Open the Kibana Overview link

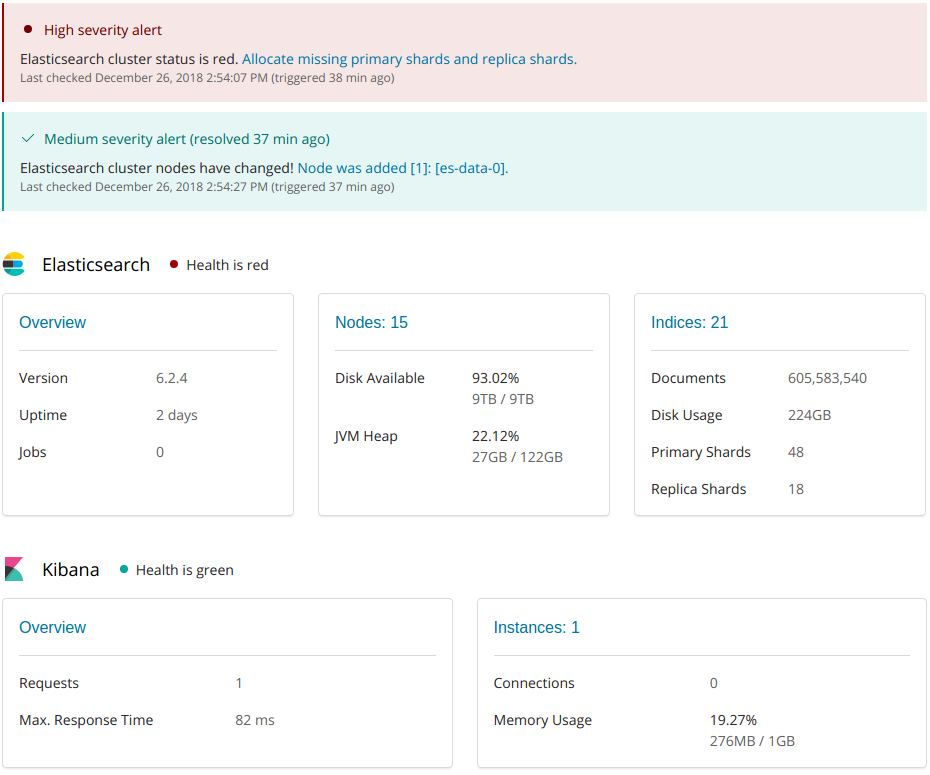pyautogui.click(x=52, y=627)
